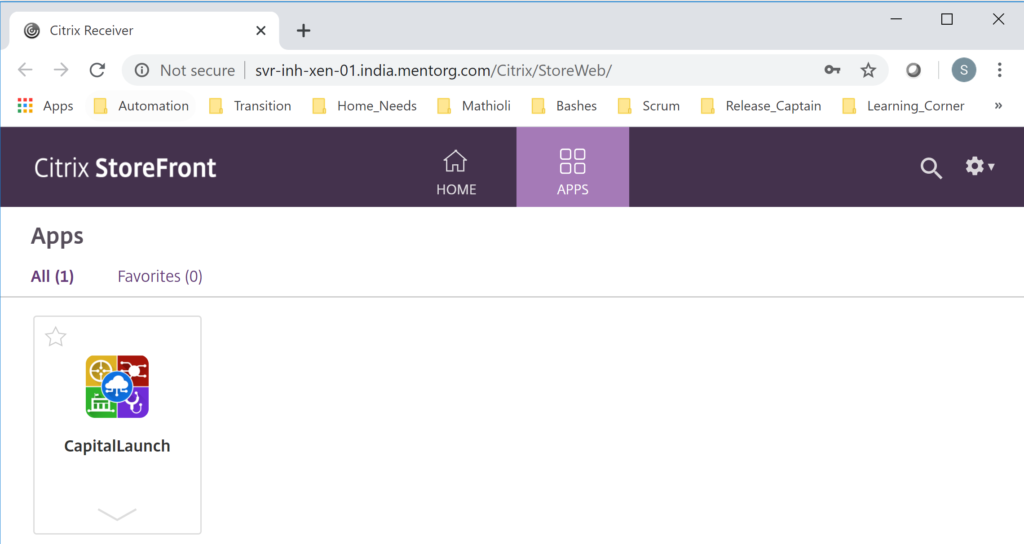The width and height of the screenshot is (1024, 544).
Task: Open saved password key icon
Action: click(832, 70)
